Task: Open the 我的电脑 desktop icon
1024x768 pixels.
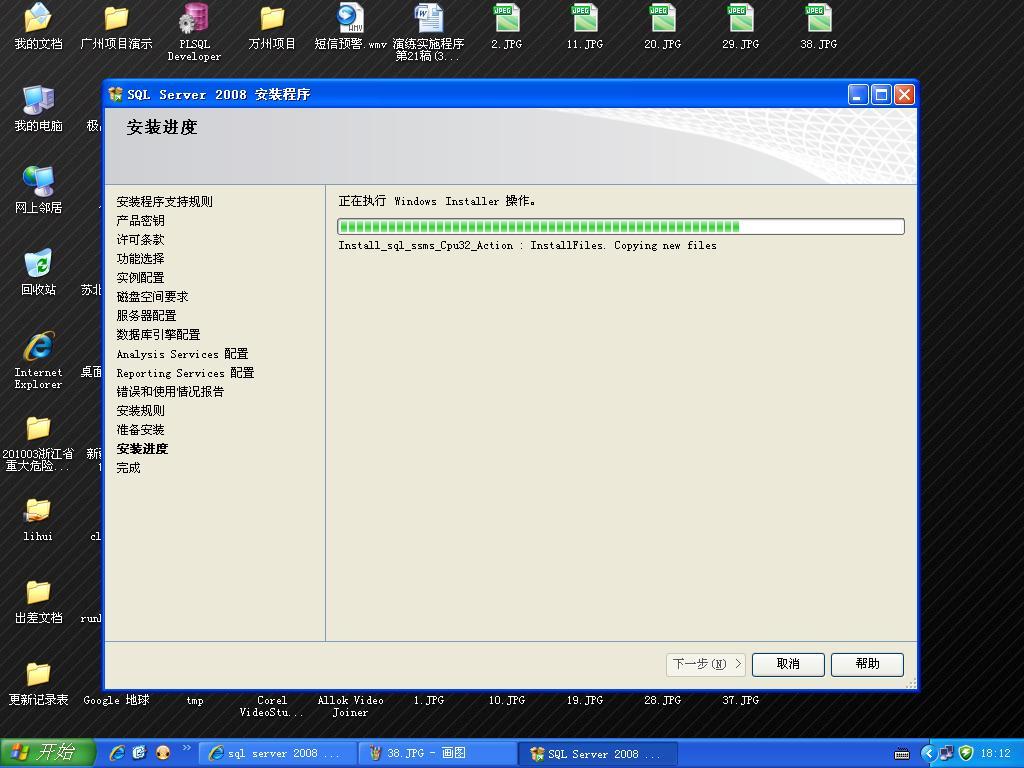Action: click(38, 101)
